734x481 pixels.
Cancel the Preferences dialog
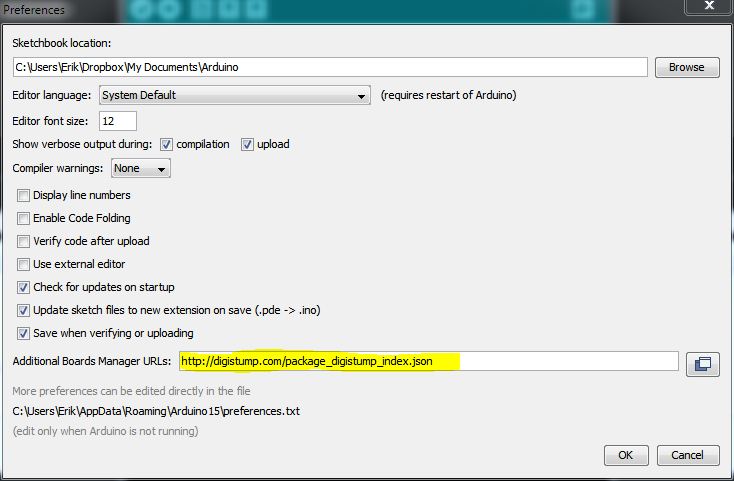pos(688,455)
